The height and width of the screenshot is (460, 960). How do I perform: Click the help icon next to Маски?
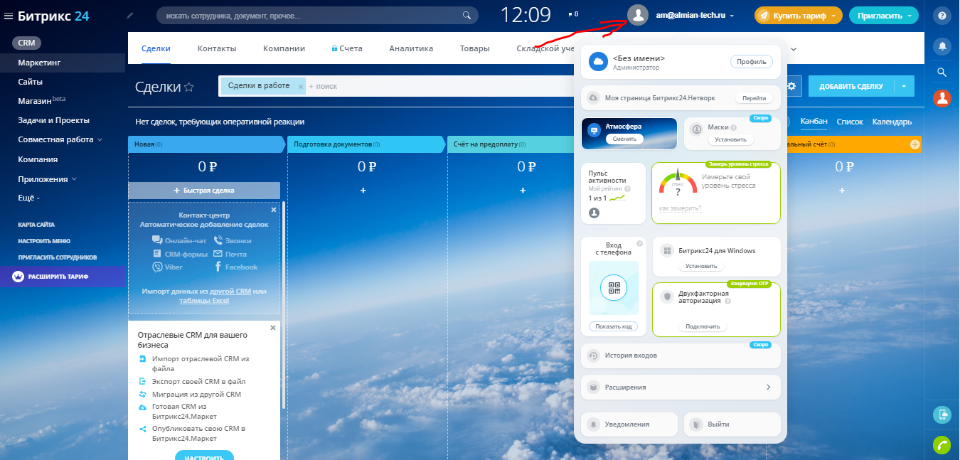tap(733, 127)
